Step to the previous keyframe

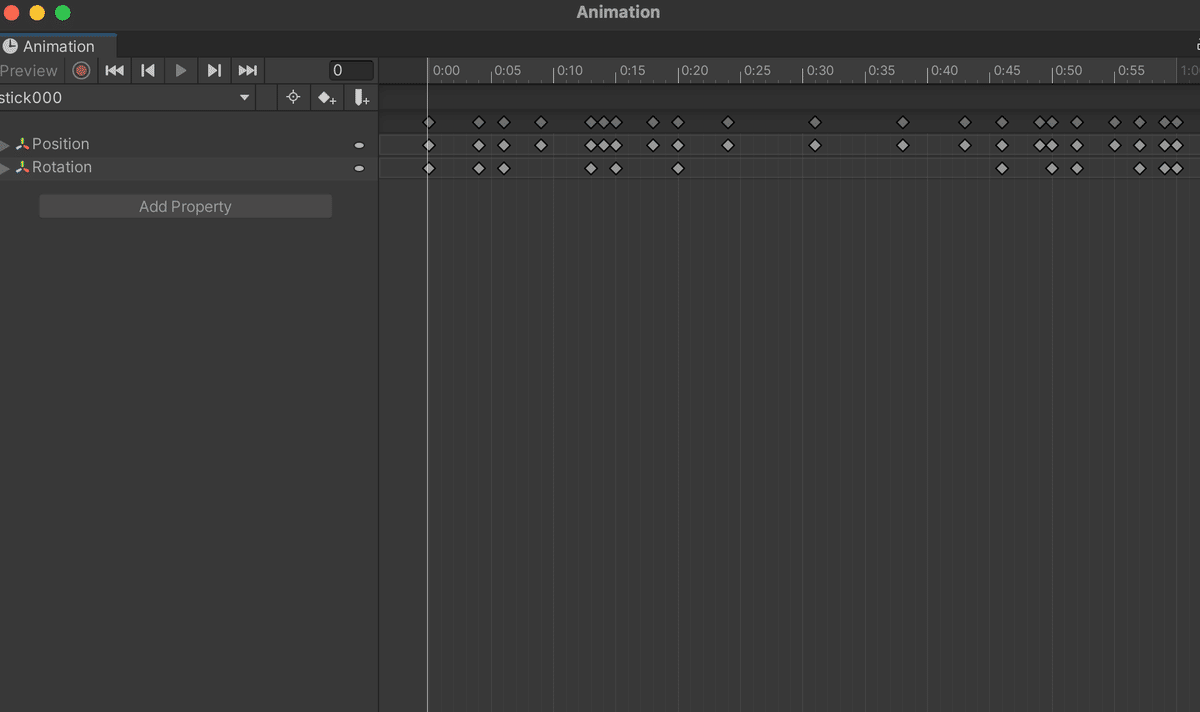pyautogui.click(x=148, y=70)
